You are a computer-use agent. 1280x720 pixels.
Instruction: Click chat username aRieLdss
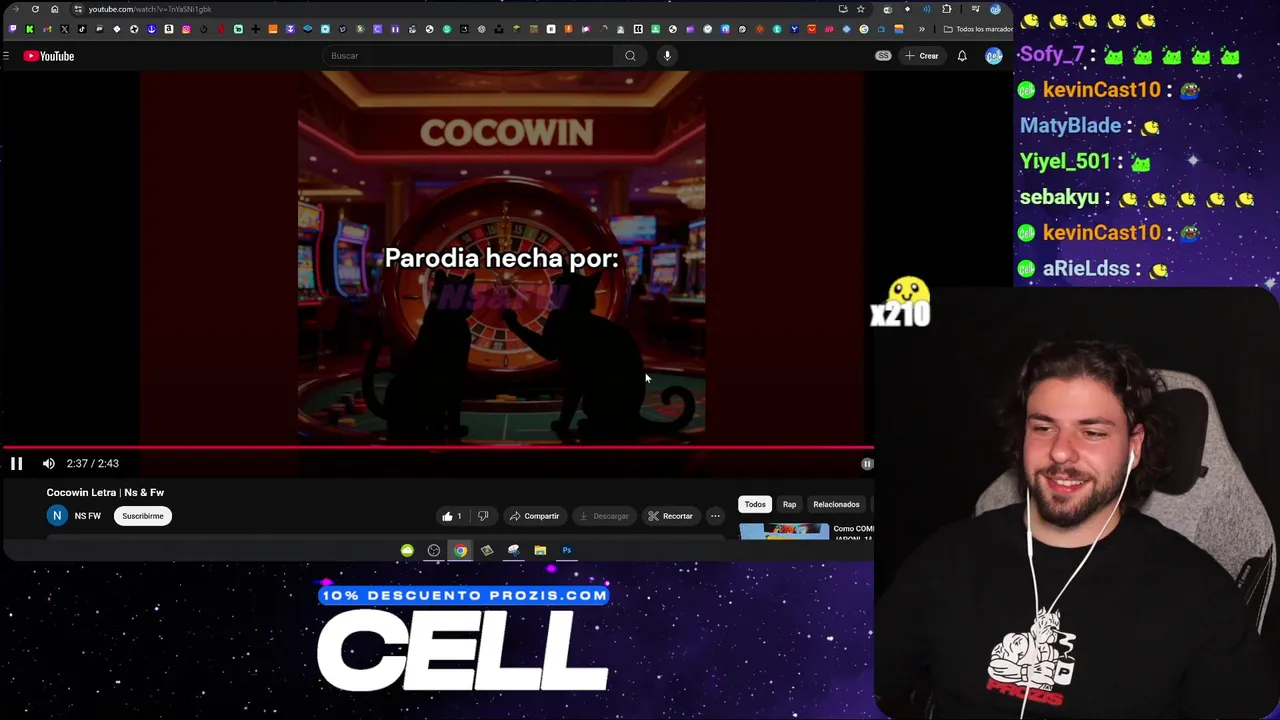(x=1086, y=269)
